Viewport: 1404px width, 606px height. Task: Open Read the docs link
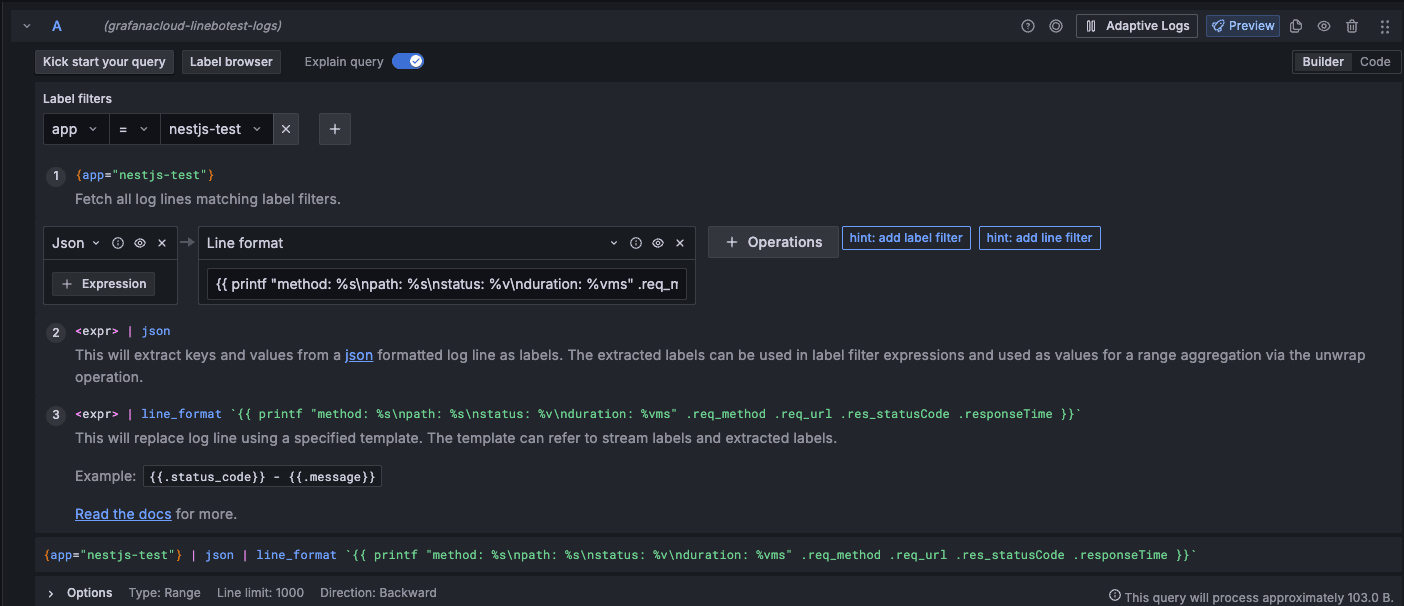[x=123, y=514]
